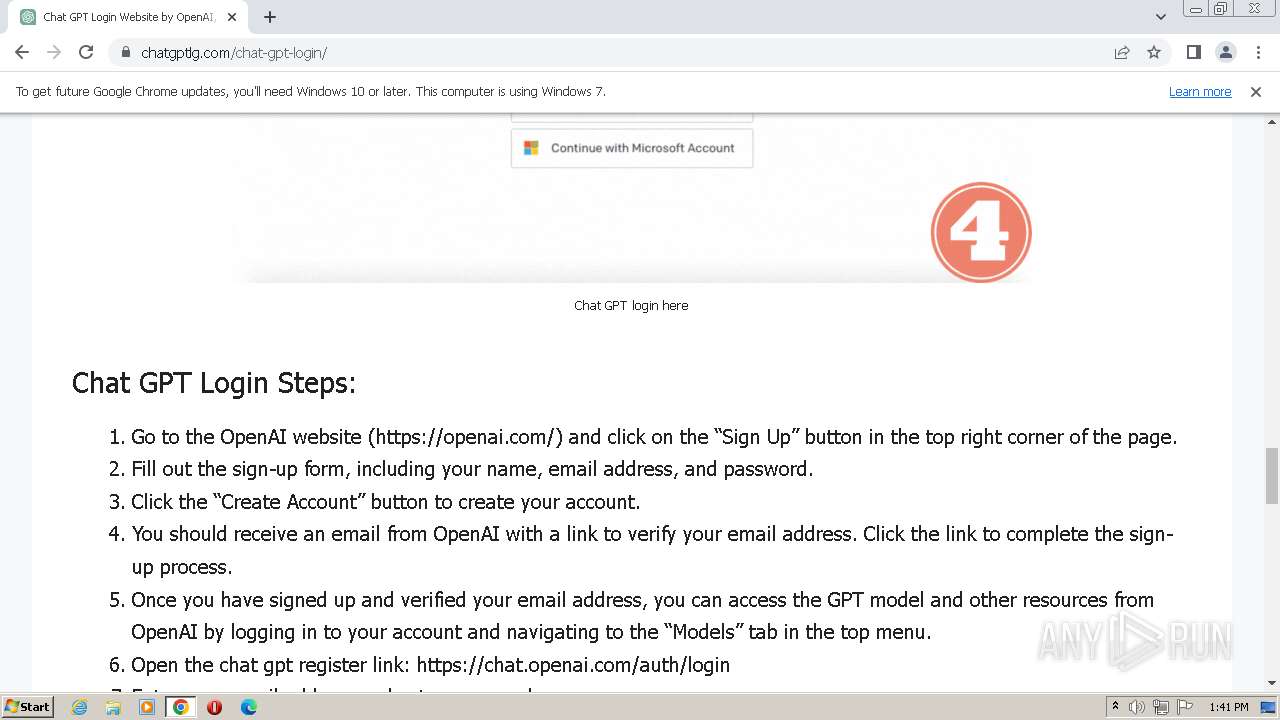Share this page icon in address bar
Screen dimensions: 1280x720
[x=1122, y=52]
